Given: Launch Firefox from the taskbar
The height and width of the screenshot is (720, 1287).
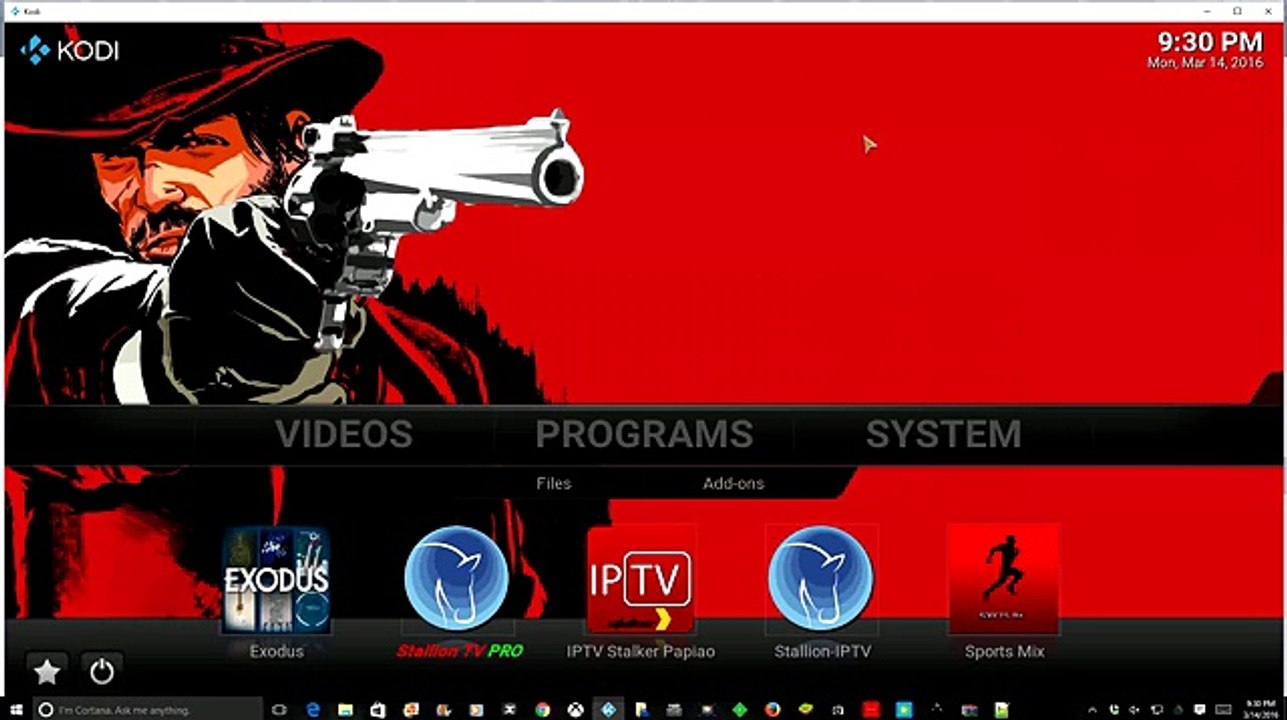Looking at the screenshot, I should tap(772, 710).
